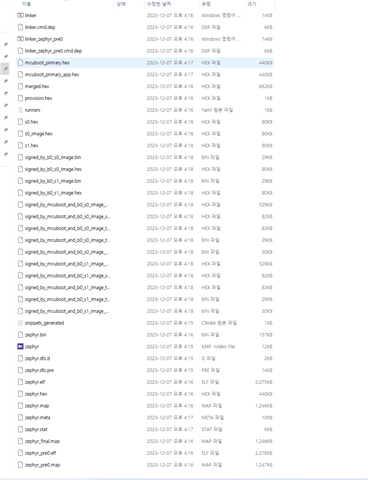
Task: Click the file icon beside s1.hex
Action: (x=20, y=146)
